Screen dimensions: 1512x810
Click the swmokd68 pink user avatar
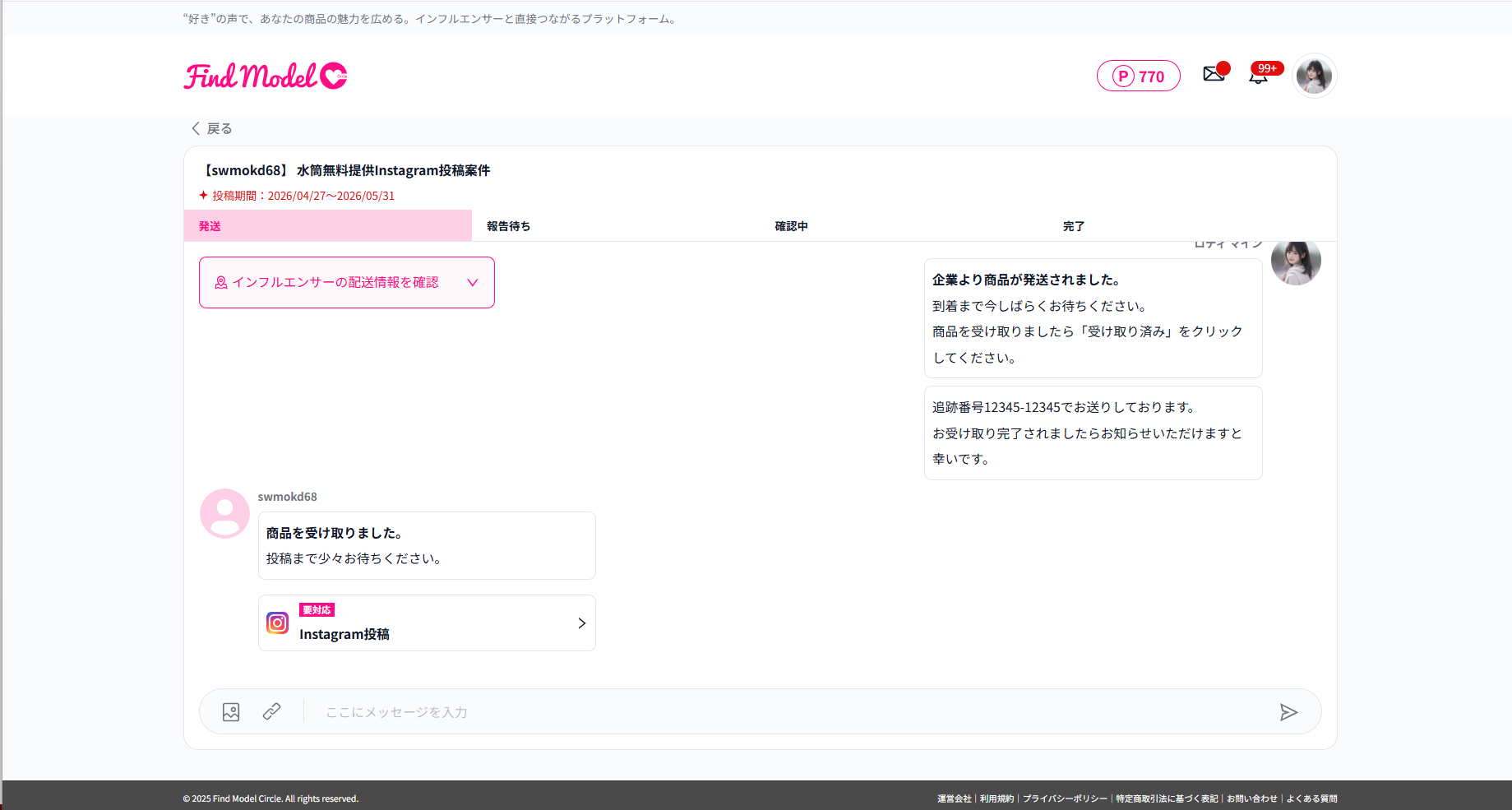[x=224, y=514]
